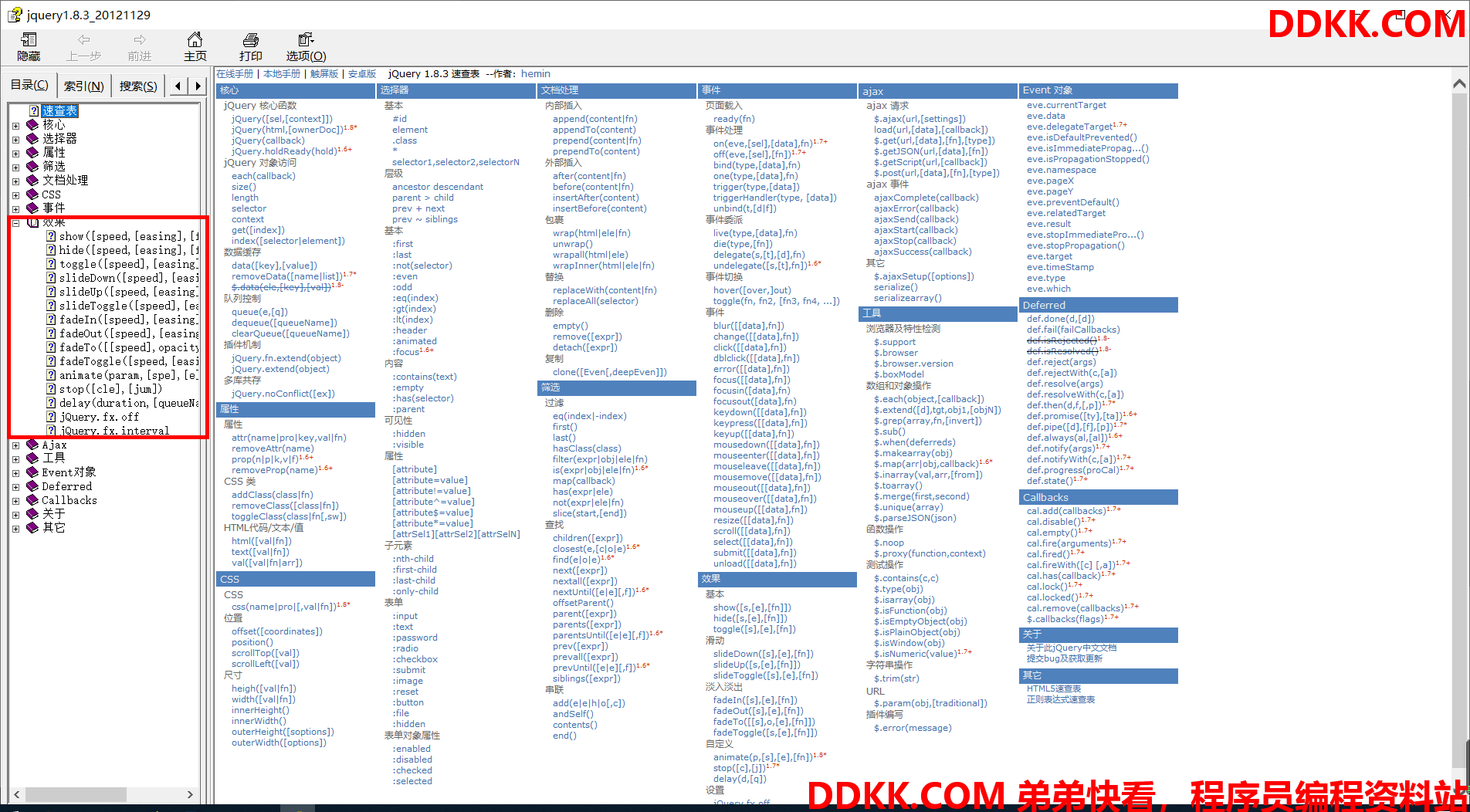Expand the 文档处理 tree node

pos(15,181)
